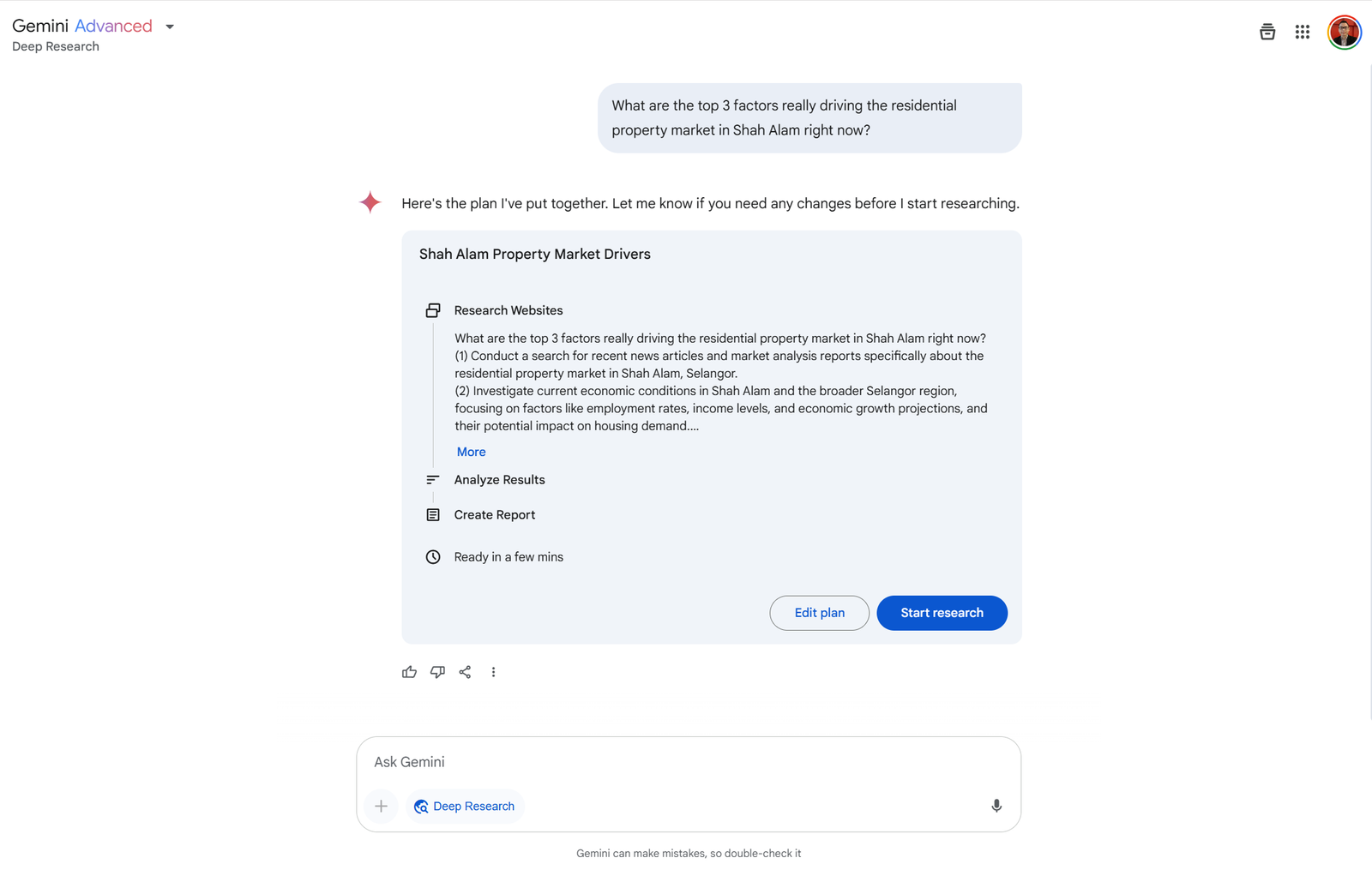1372x870 pixels.
Task: Expand the plan with More link
Action: (471, 452)
